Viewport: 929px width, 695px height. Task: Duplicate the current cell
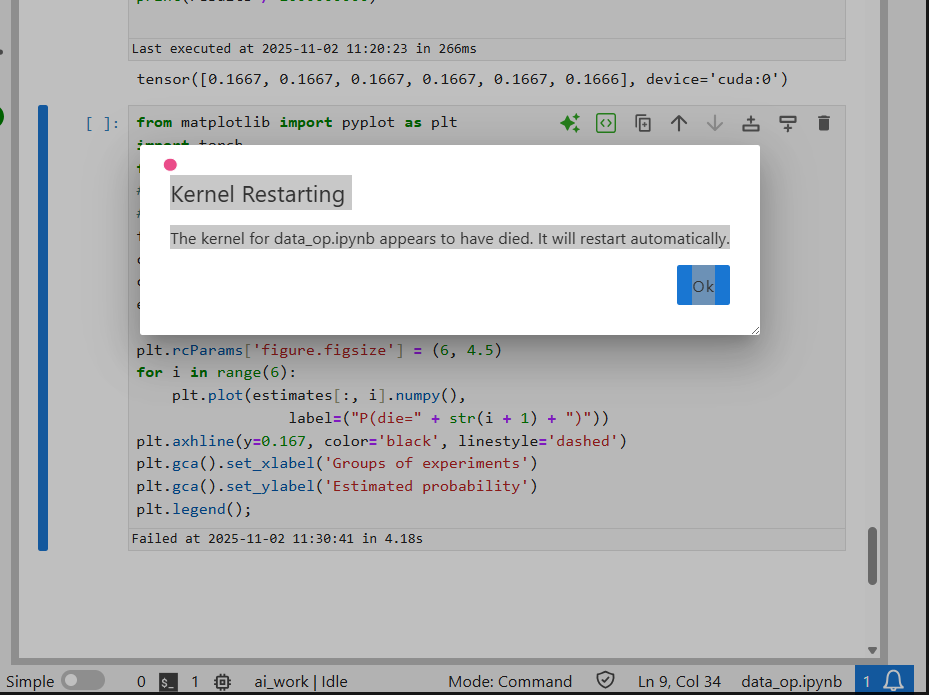coord(642,122)
